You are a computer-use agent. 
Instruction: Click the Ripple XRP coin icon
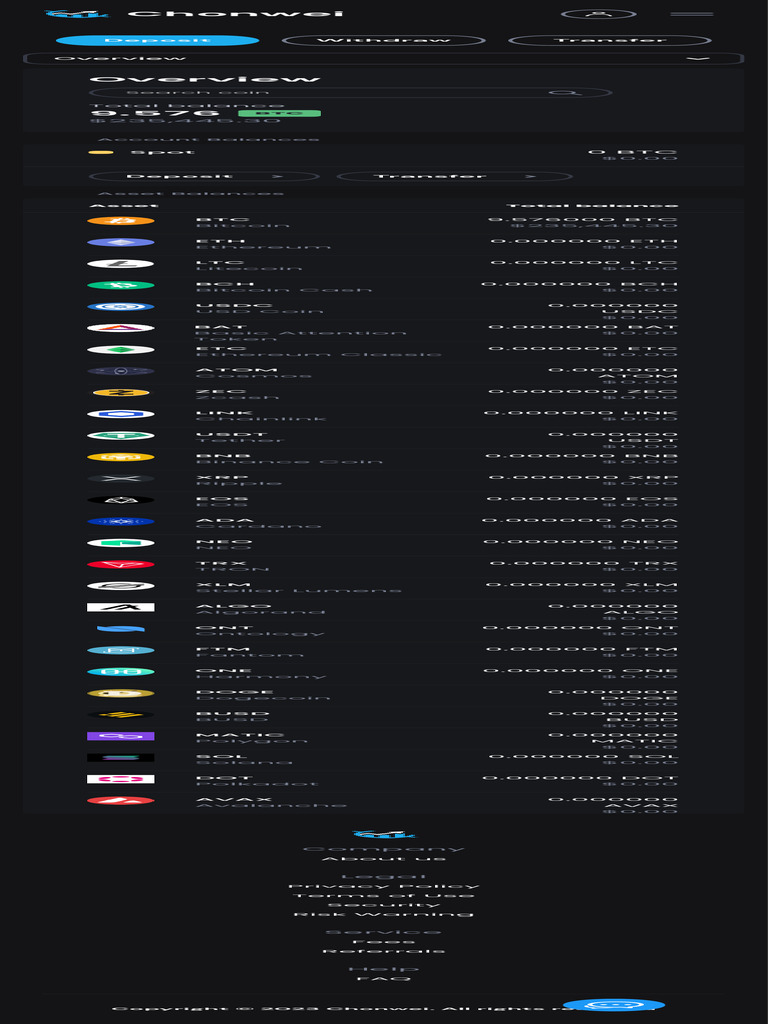[x=121, y=479]
